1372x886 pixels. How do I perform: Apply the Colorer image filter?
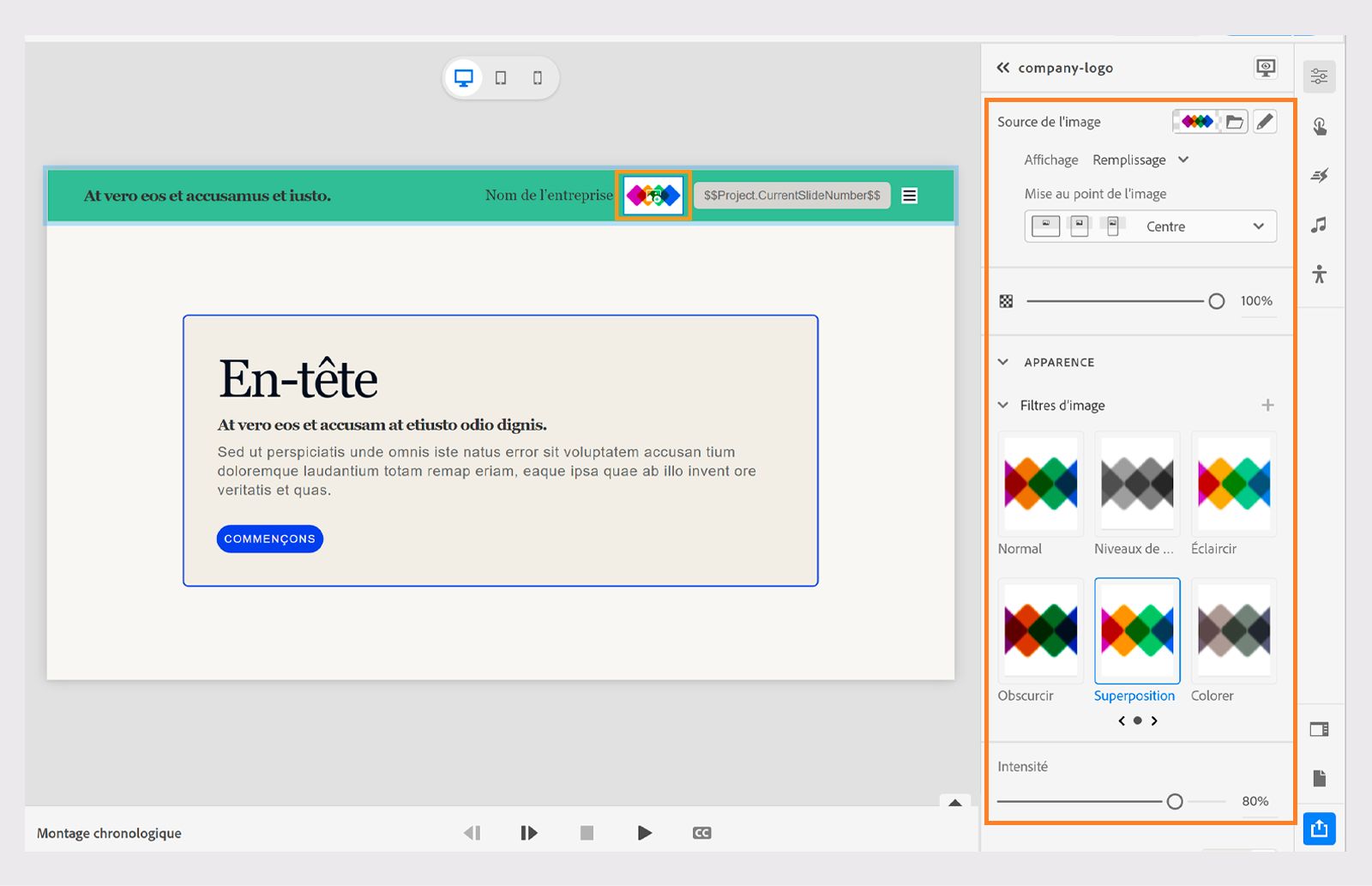point(1234,630)
